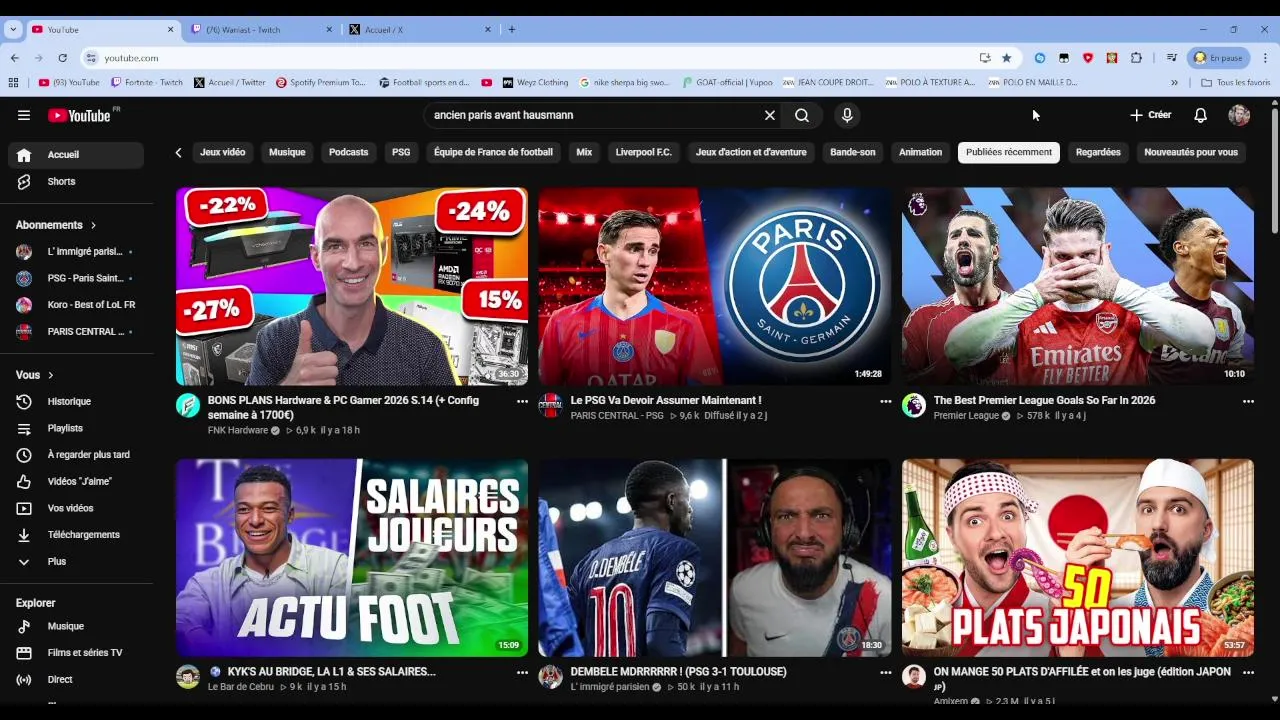Screen dimensions: 1280x720
Task: Expand the Abonnements section
Action: (57, 225)
